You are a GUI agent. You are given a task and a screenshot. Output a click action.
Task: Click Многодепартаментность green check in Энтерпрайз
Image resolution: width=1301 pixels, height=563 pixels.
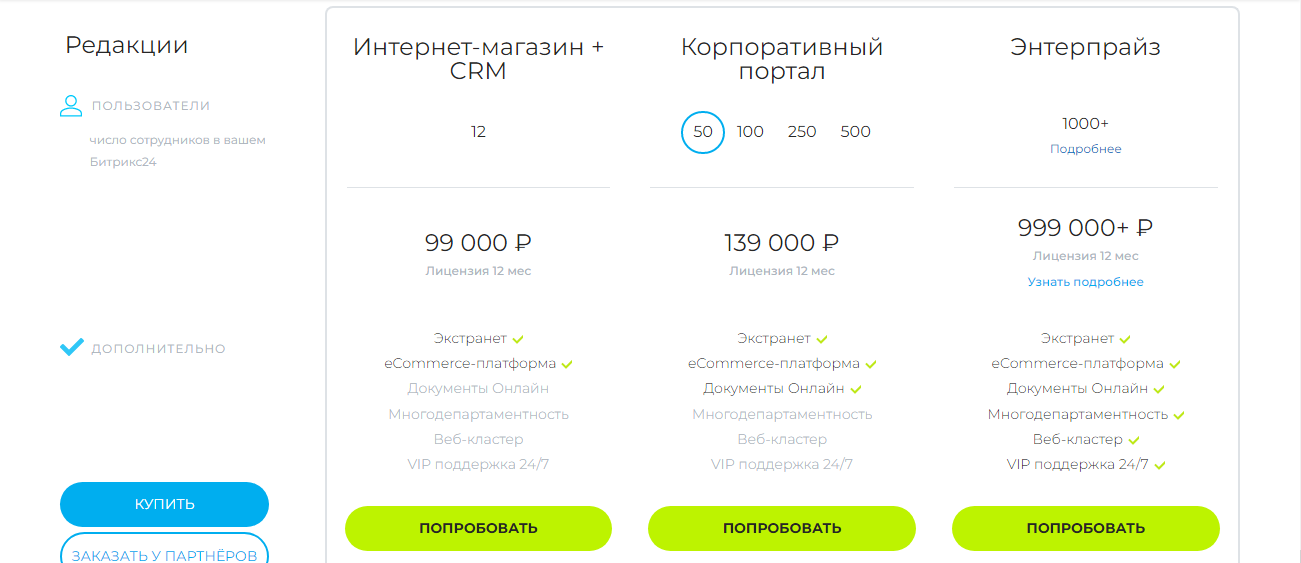click(1179, 415)
